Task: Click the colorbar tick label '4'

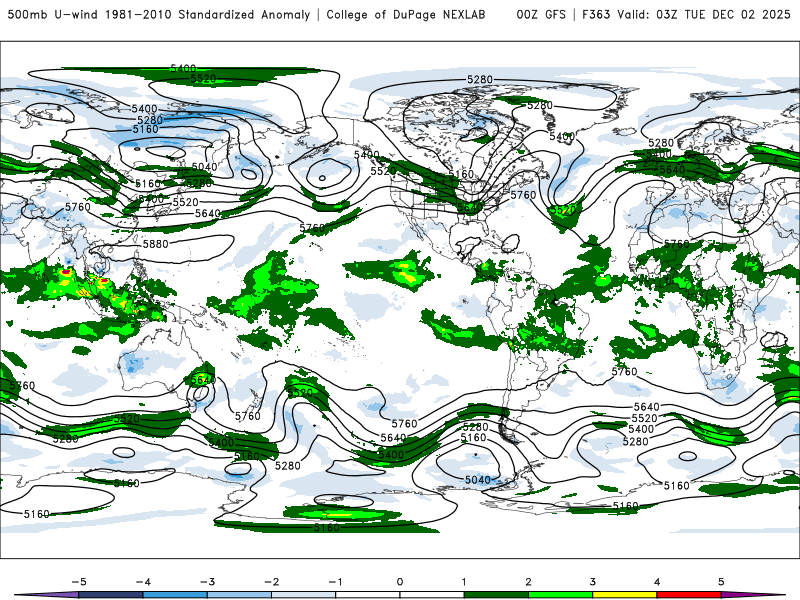Action: [657, 582]
